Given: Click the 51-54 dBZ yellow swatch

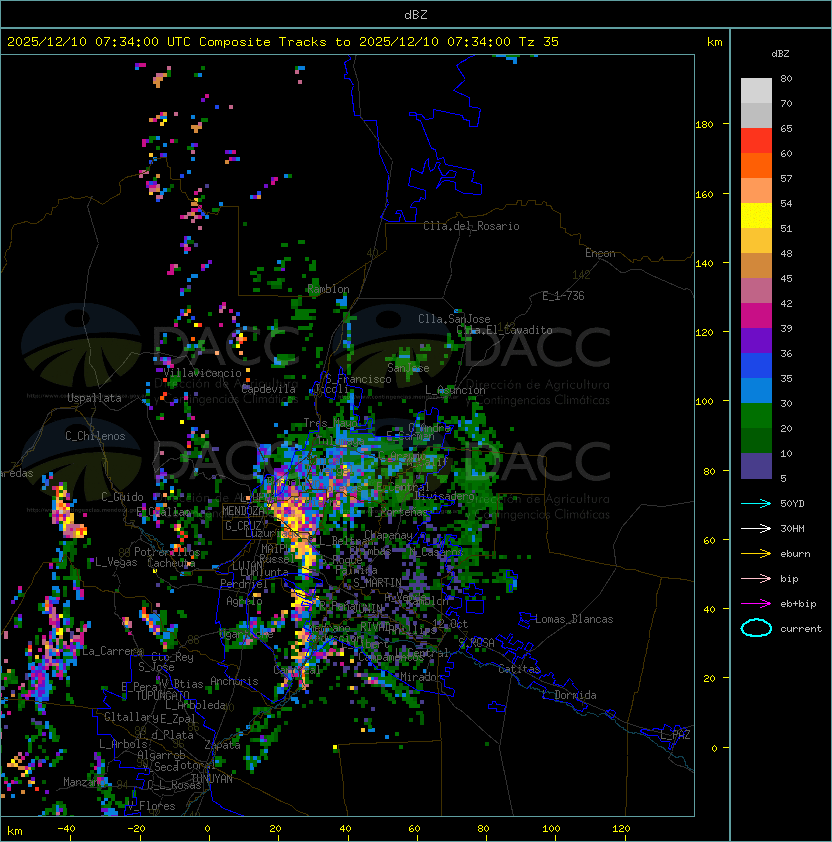Looking at the screenshot, I should click(756, 216).
